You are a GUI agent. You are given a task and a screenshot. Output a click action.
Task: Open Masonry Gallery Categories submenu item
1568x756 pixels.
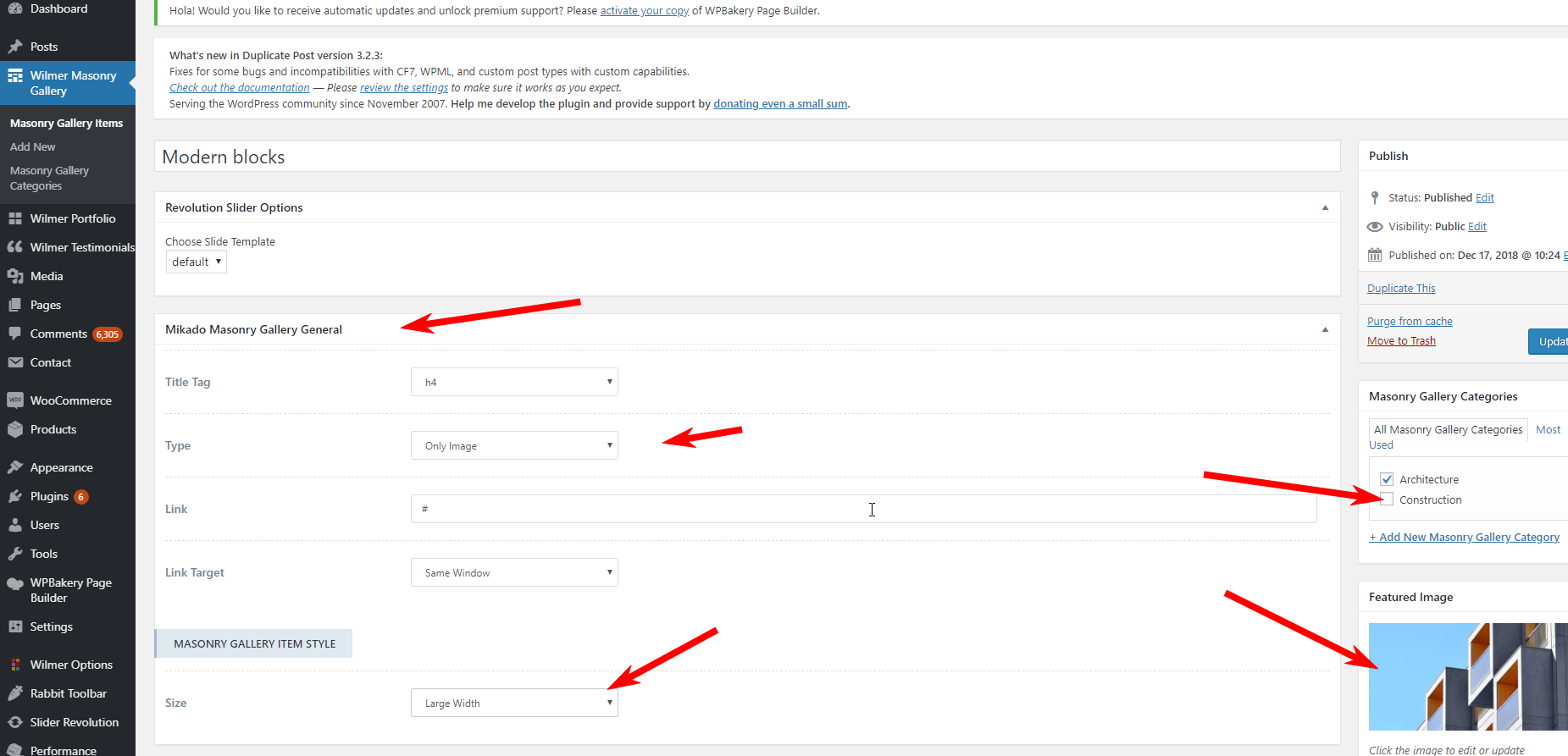49,178
